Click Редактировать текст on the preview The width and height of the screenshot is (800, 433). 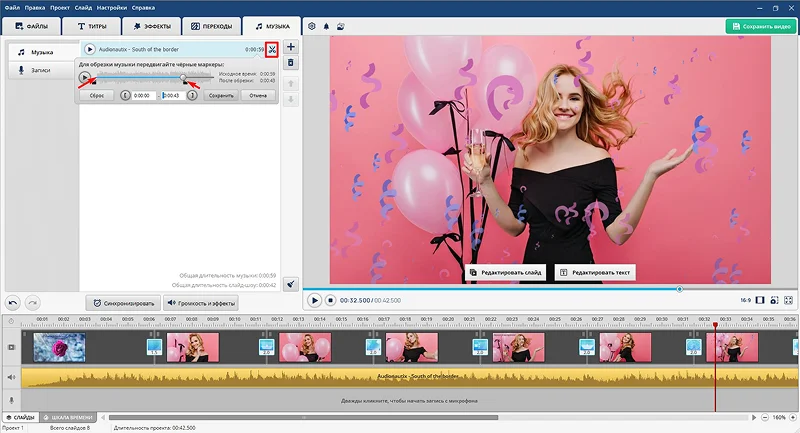click(595, 272)
